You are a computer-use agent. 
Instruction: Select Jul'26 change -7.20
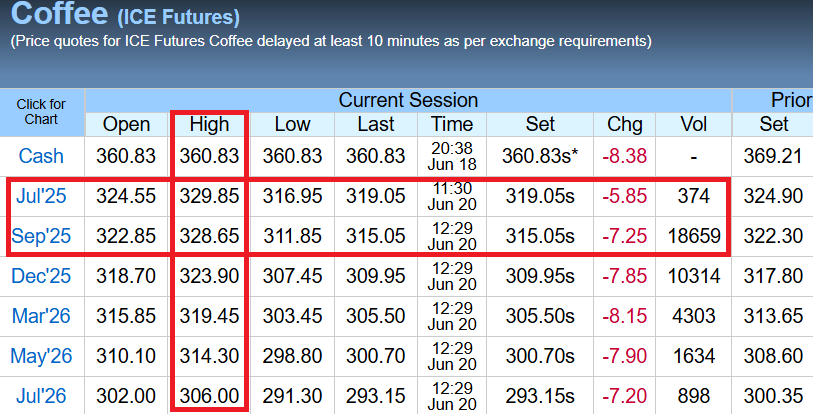[624, 396]
